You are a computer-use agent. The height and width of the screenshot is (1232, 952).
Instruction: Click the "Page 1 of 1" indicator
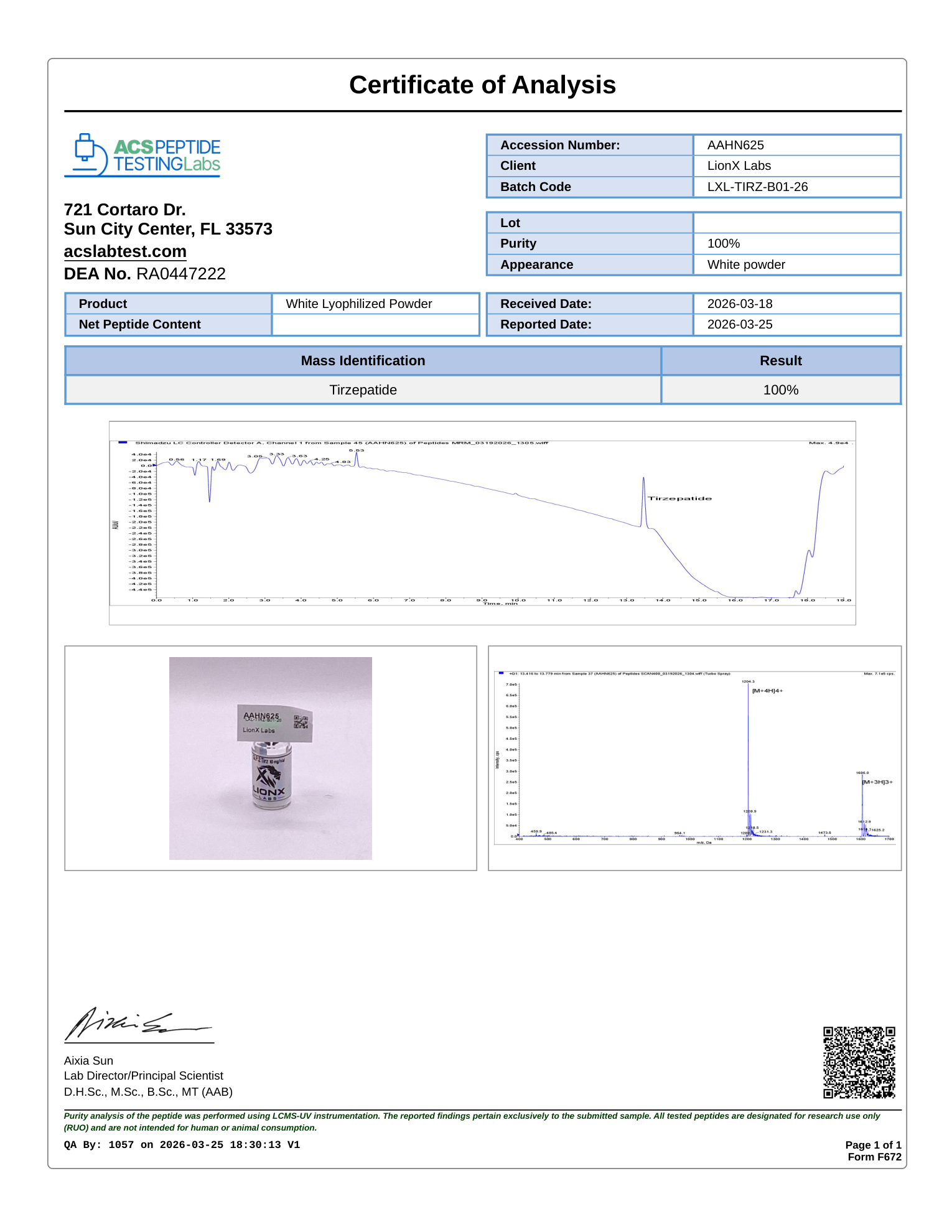873,1145
